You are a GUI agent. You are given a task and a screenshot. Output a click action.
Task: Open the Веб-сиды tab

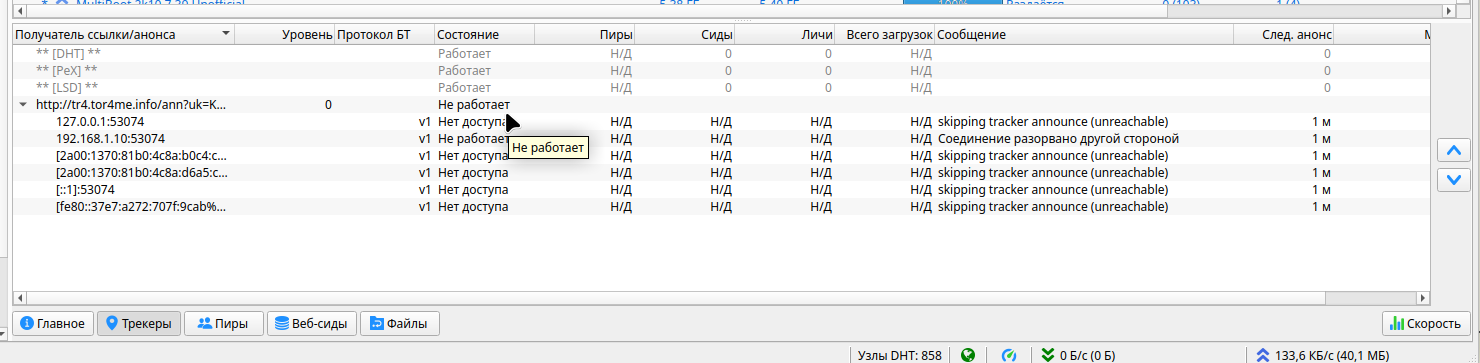pos(311,323)
